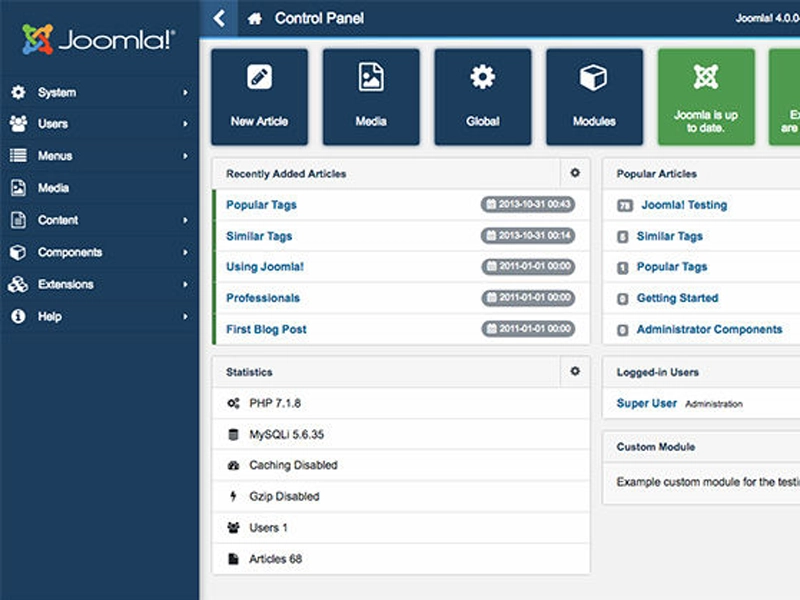Screen dimensions: 800x600
Task: Open the Similar Tags recent article
Action: coord(259,236)
